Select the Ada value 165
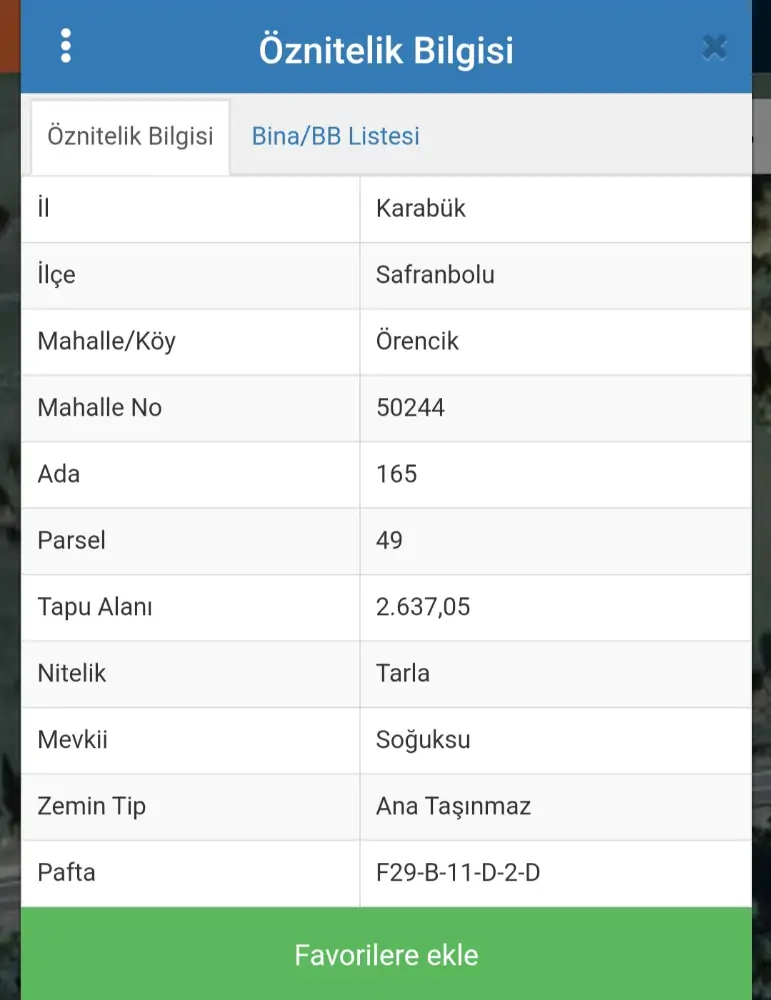 tap(396, 474)
